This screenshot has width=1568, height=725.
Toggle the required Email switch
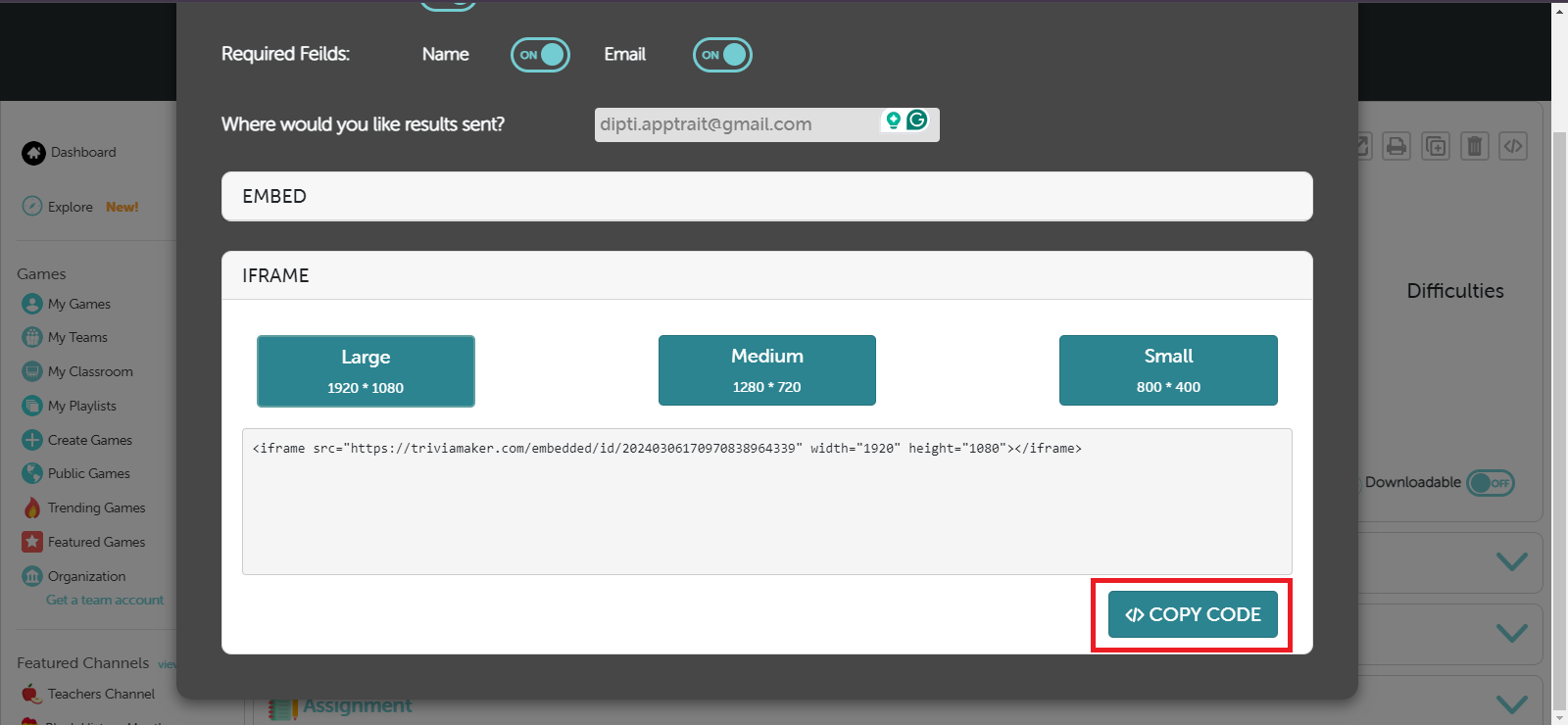point(722,55)
